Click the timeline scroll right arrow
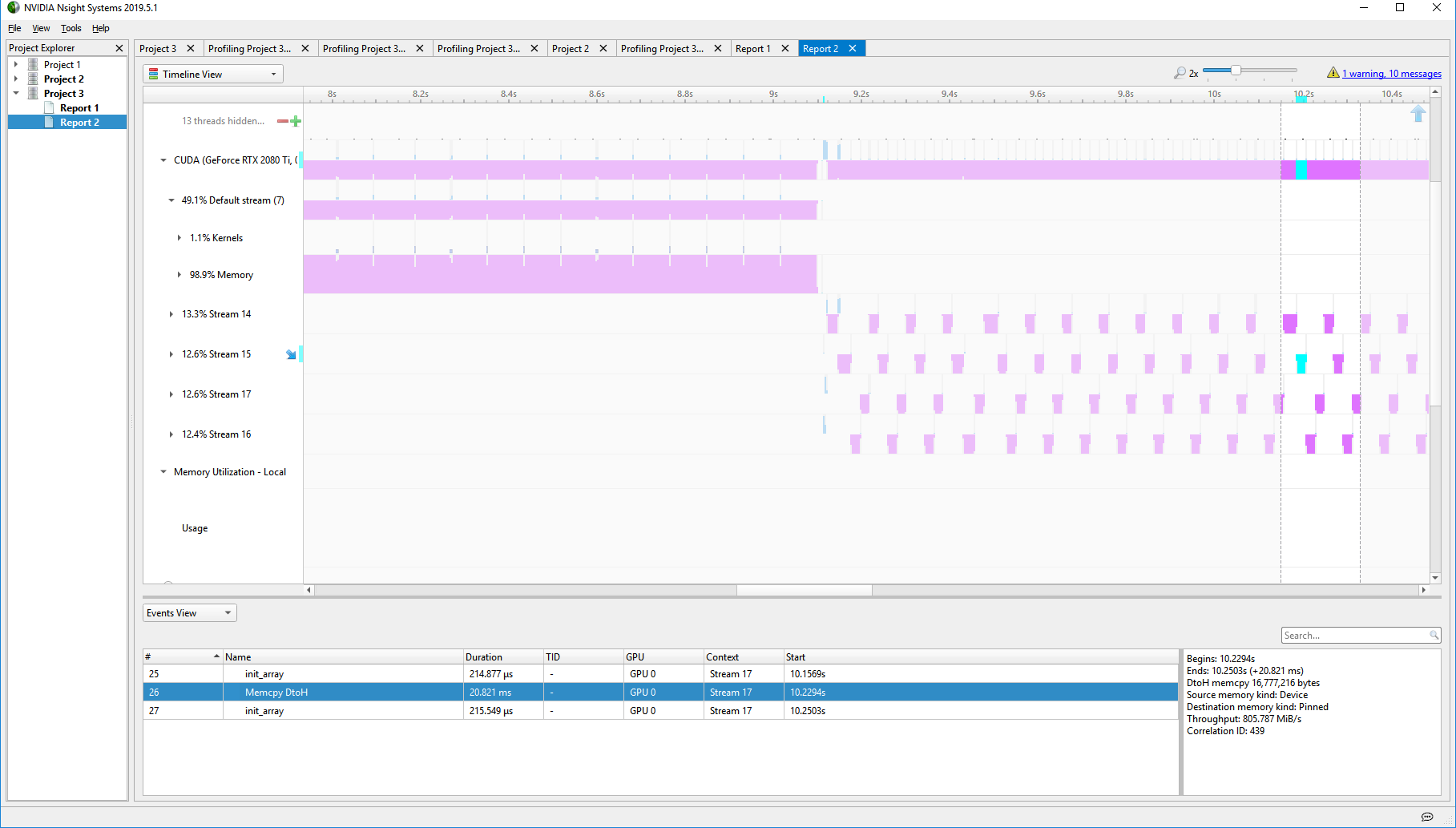Viewport: 1456px width, 828px height. click(x=1423, y=590)
